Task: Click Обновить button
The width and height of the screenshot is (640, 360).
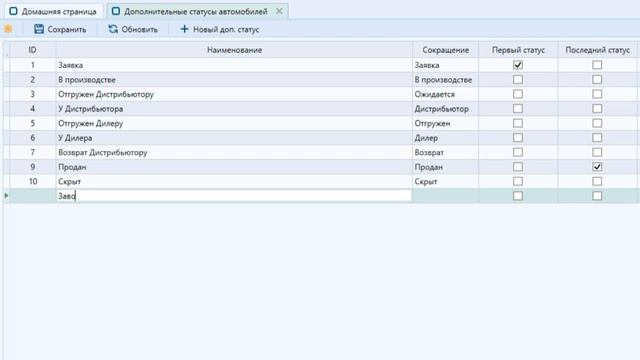Action: click(133, 29)
